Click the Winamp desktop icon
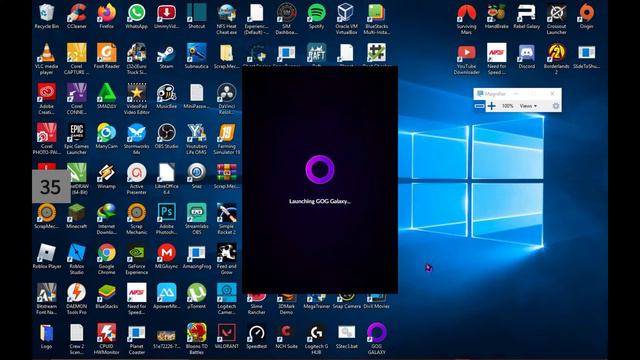 point(107,176)
